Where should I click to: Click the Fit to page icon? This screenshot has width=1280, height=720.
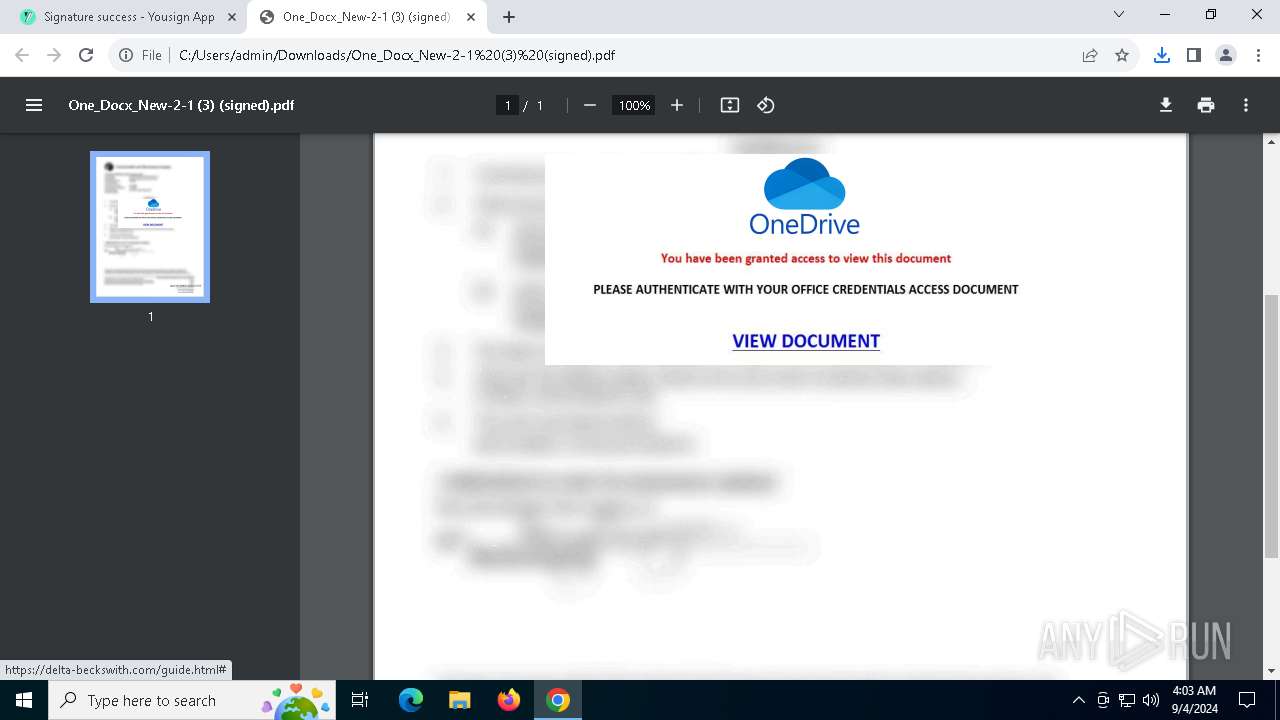(x=730, y=105)
